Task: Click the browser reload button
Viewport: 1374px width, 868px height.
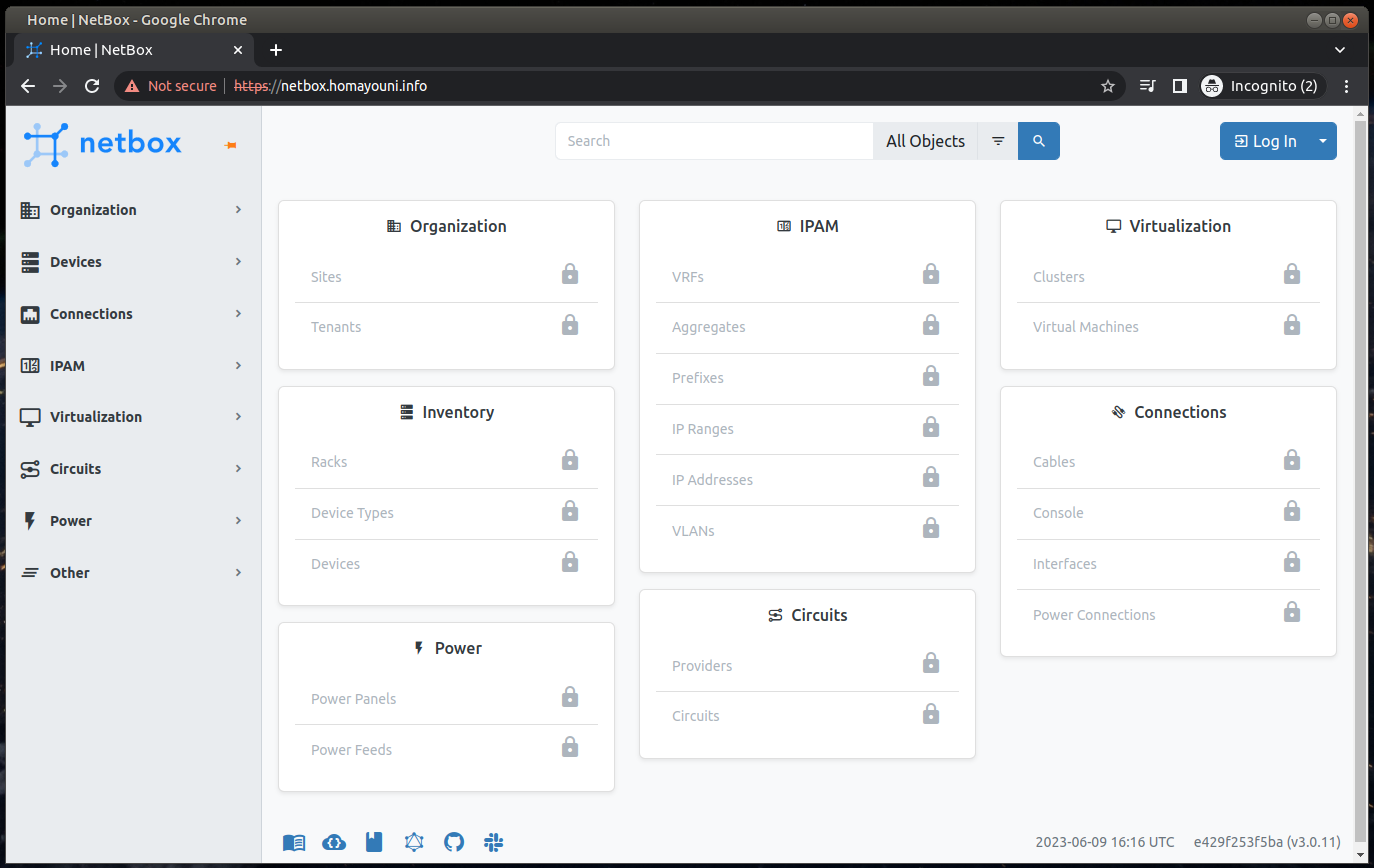Action: [92, 86]
